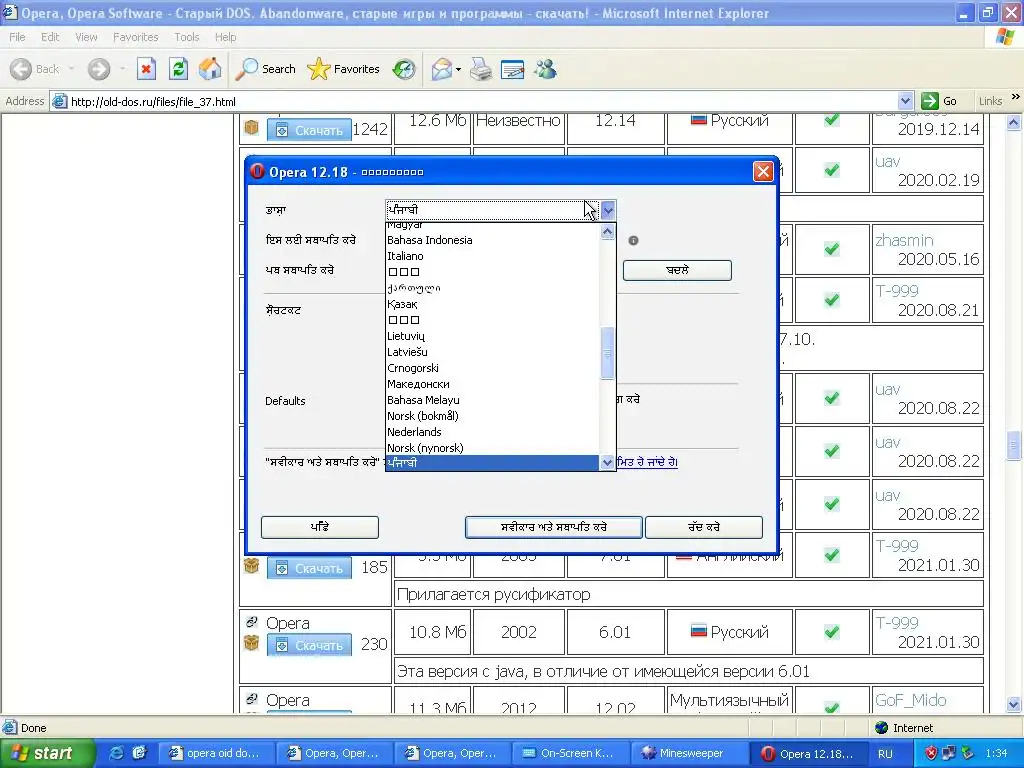
Task: Collapse the Opera language combo box arrow
Action: tap(608, 210)
